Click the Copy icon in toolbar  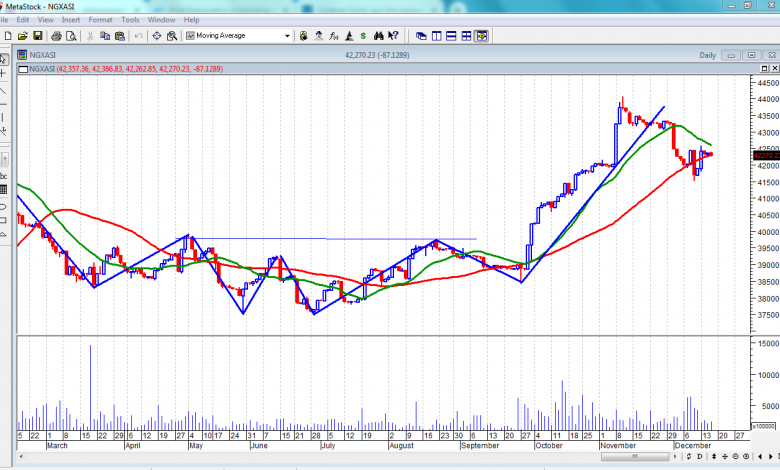(104, 36)
